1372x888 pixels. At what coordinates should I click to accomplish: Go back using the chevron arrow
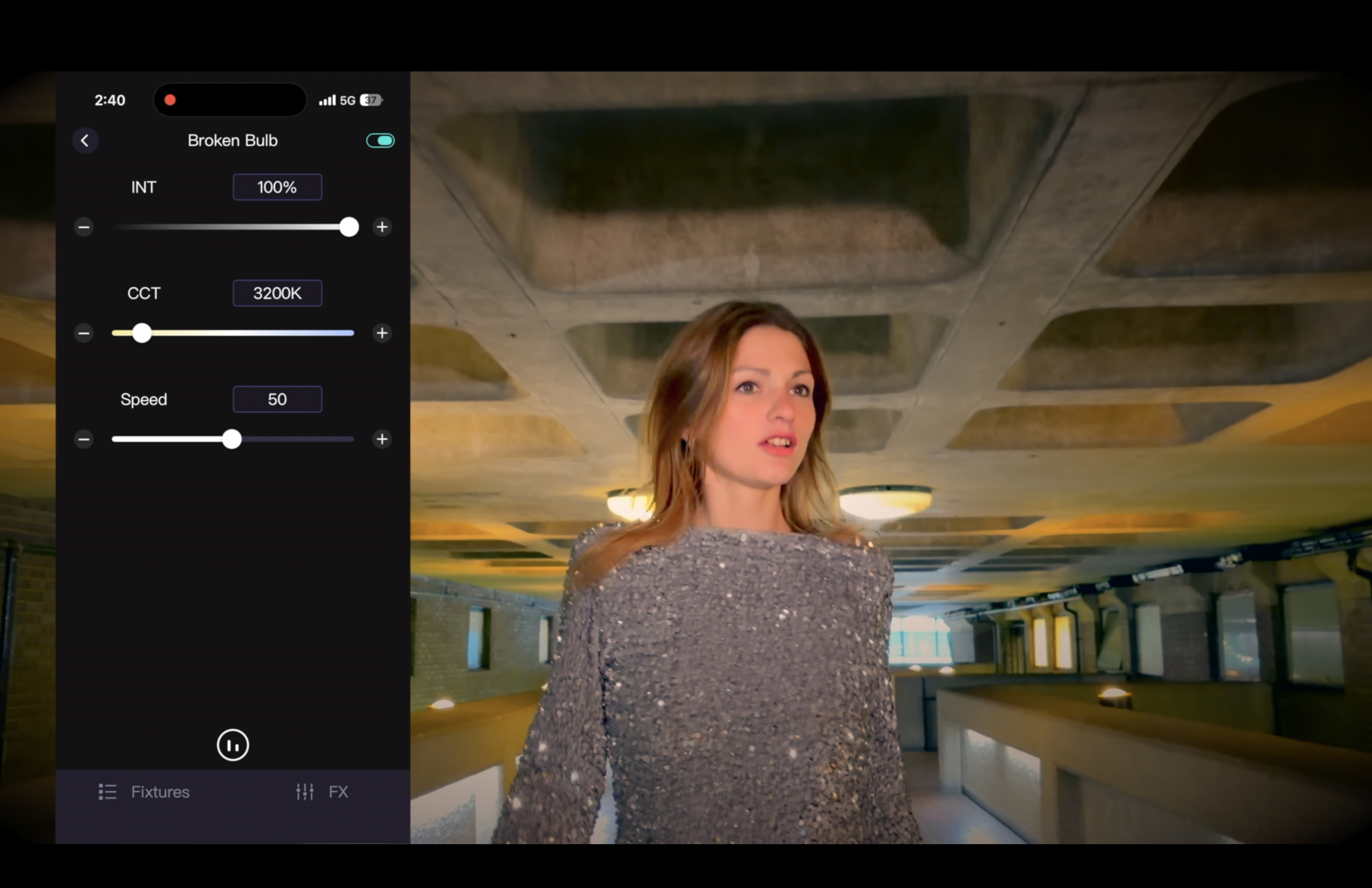click(x=85, y=140)
